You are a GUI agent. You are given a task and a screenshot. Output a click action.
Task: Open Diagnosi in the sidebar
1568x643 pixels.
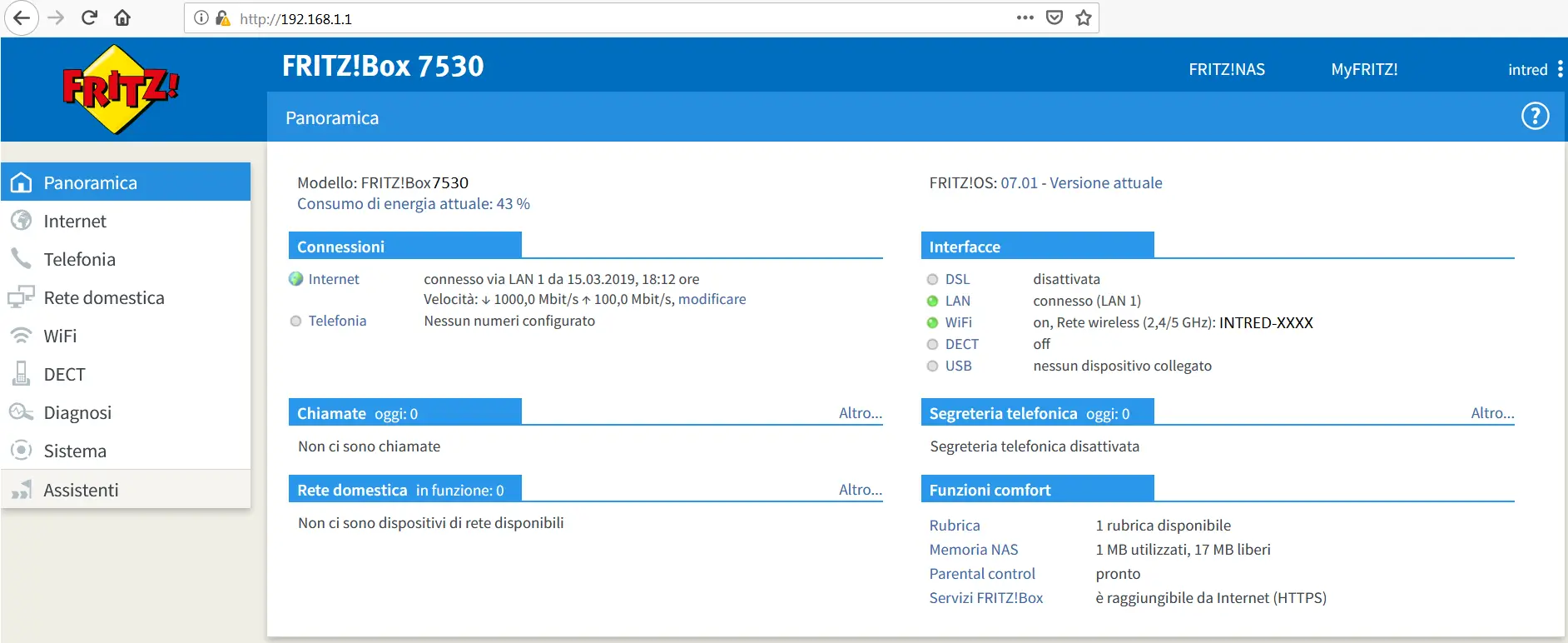126,412
